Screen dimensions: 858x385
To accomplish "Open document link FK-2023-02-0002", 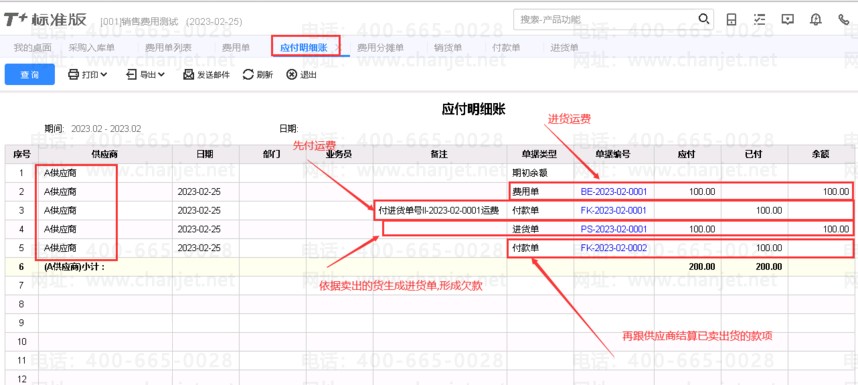I will point(613,248).
